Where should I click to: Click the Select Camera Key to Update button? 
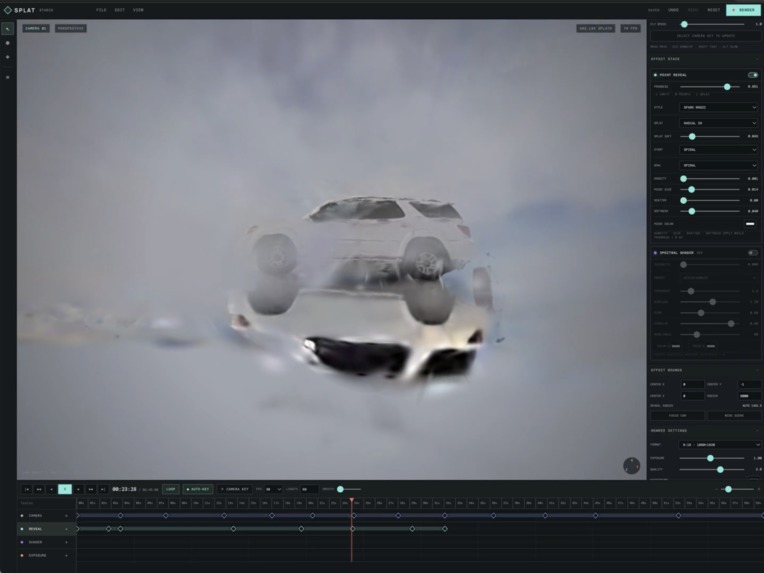[706, 36]
